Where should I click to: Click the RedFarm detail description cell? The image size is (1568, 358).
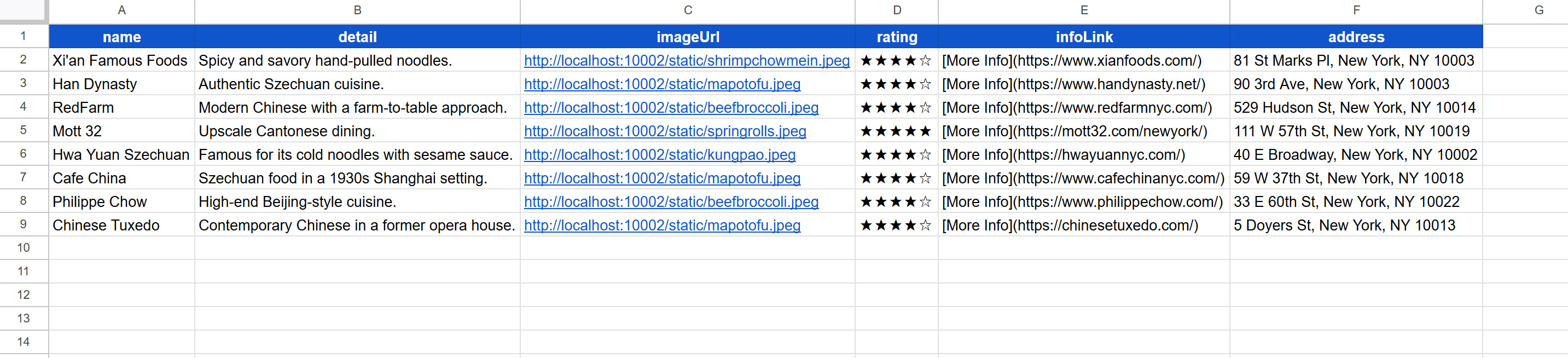[357, 108]
